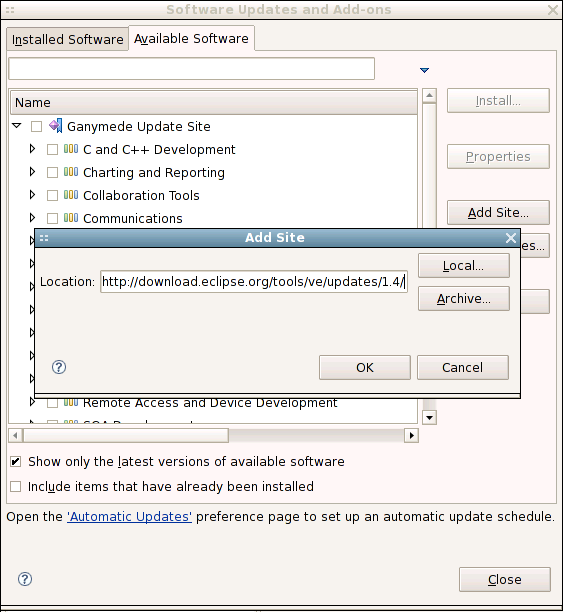563x612 pixels.
Task: Select the Ganymede Update Site row text
Action: point(139,126)
